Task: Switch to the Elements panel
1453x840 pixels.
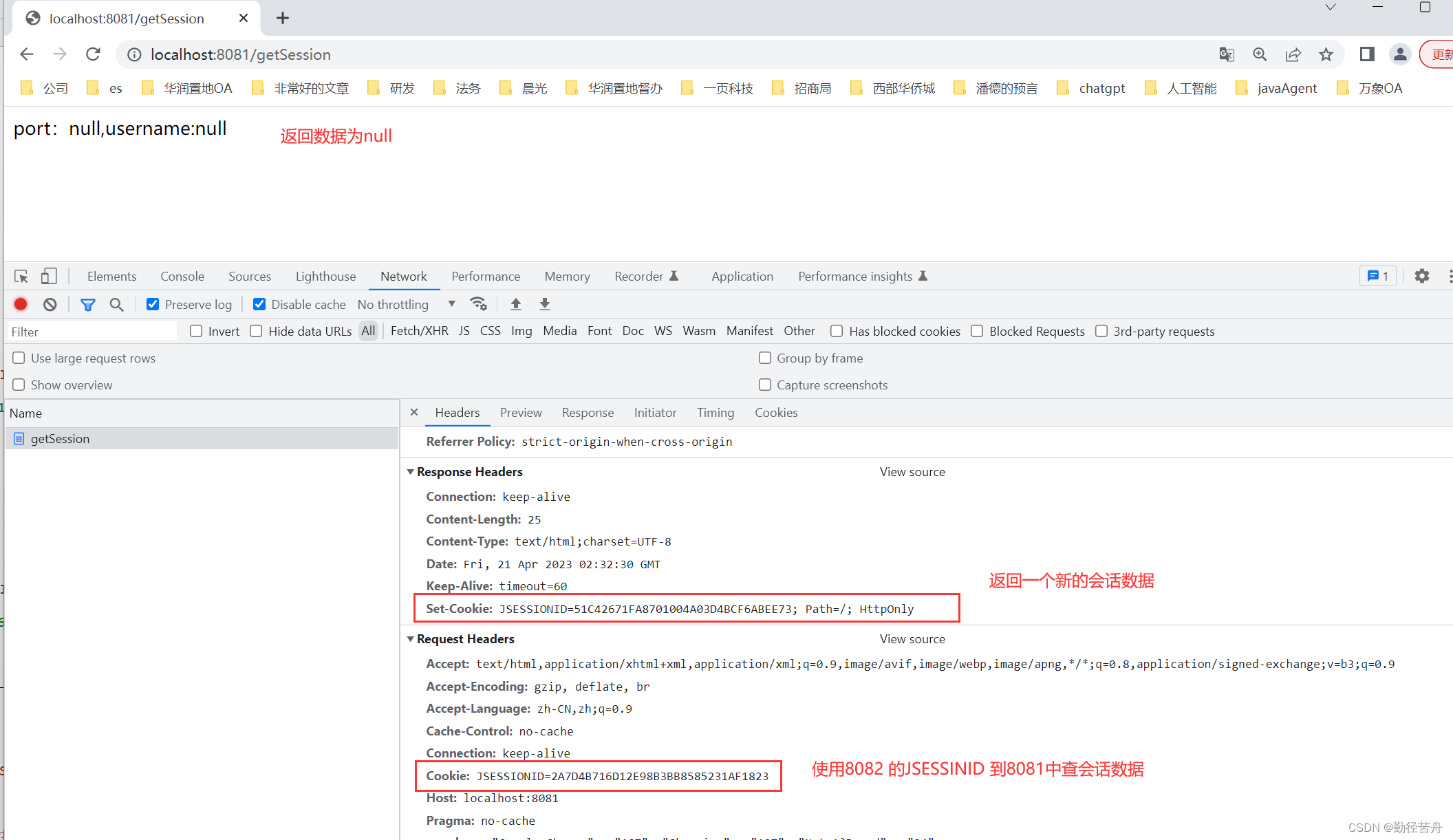Action: point(111,276)
